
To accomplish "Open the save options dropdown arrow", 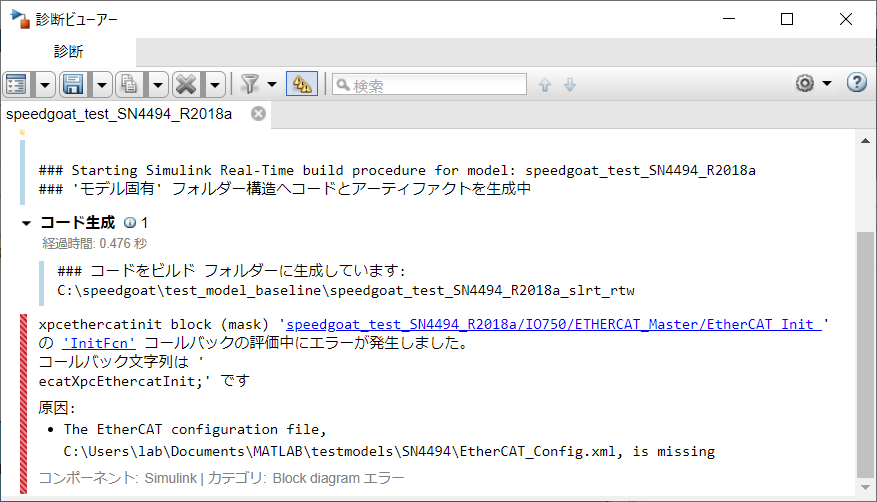I will coord(102,86).
